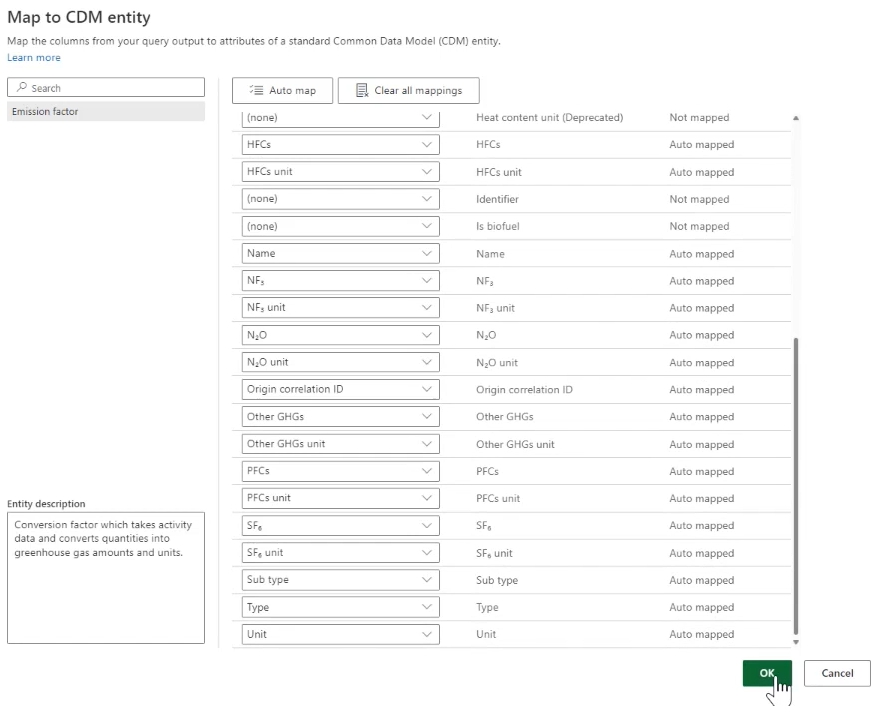Click the 'Sub type' attribute label
The image size is (883, 706).
(x=497, y=580)
